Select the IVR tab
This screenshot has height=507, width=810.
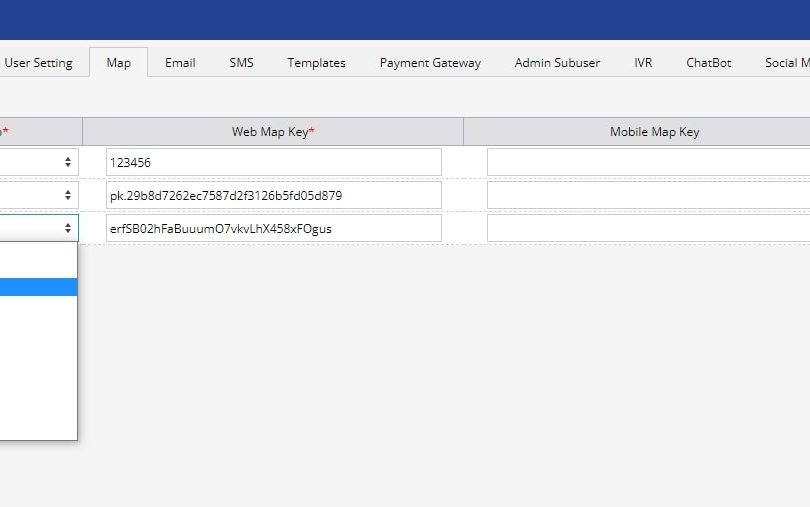(643, 63)
